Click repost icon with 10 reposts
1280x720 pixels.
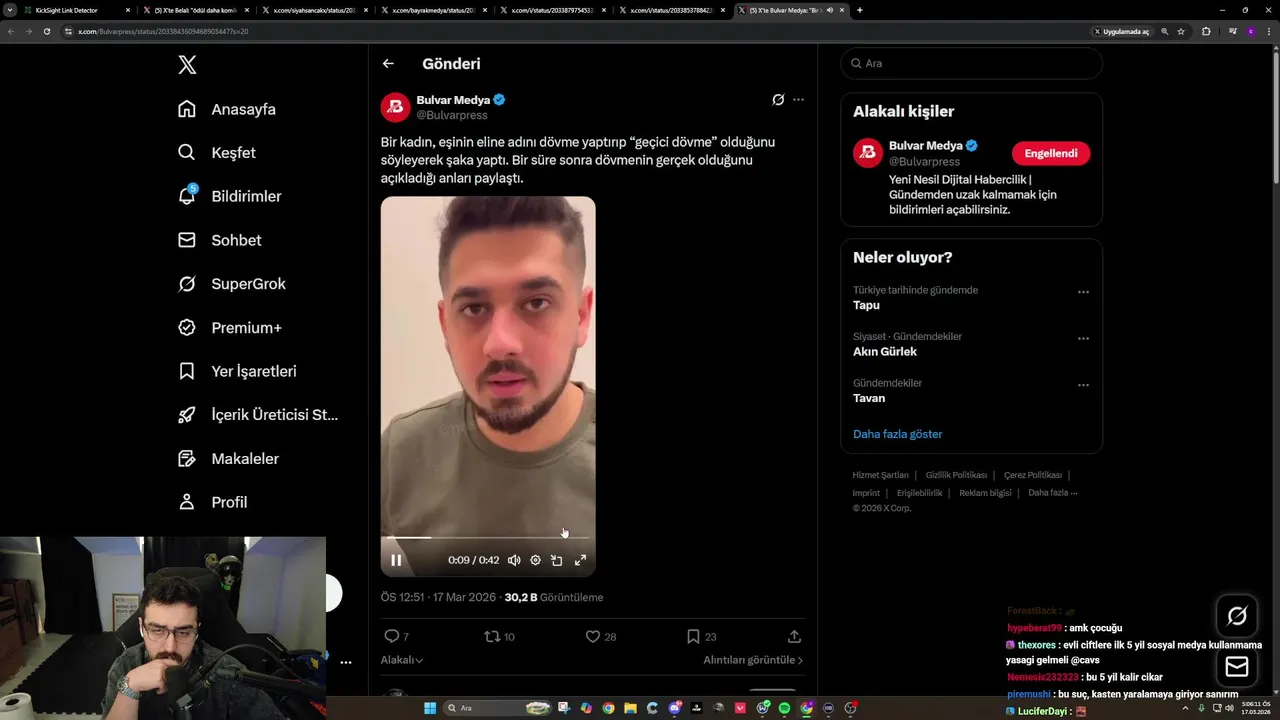[x=492, y=636]
